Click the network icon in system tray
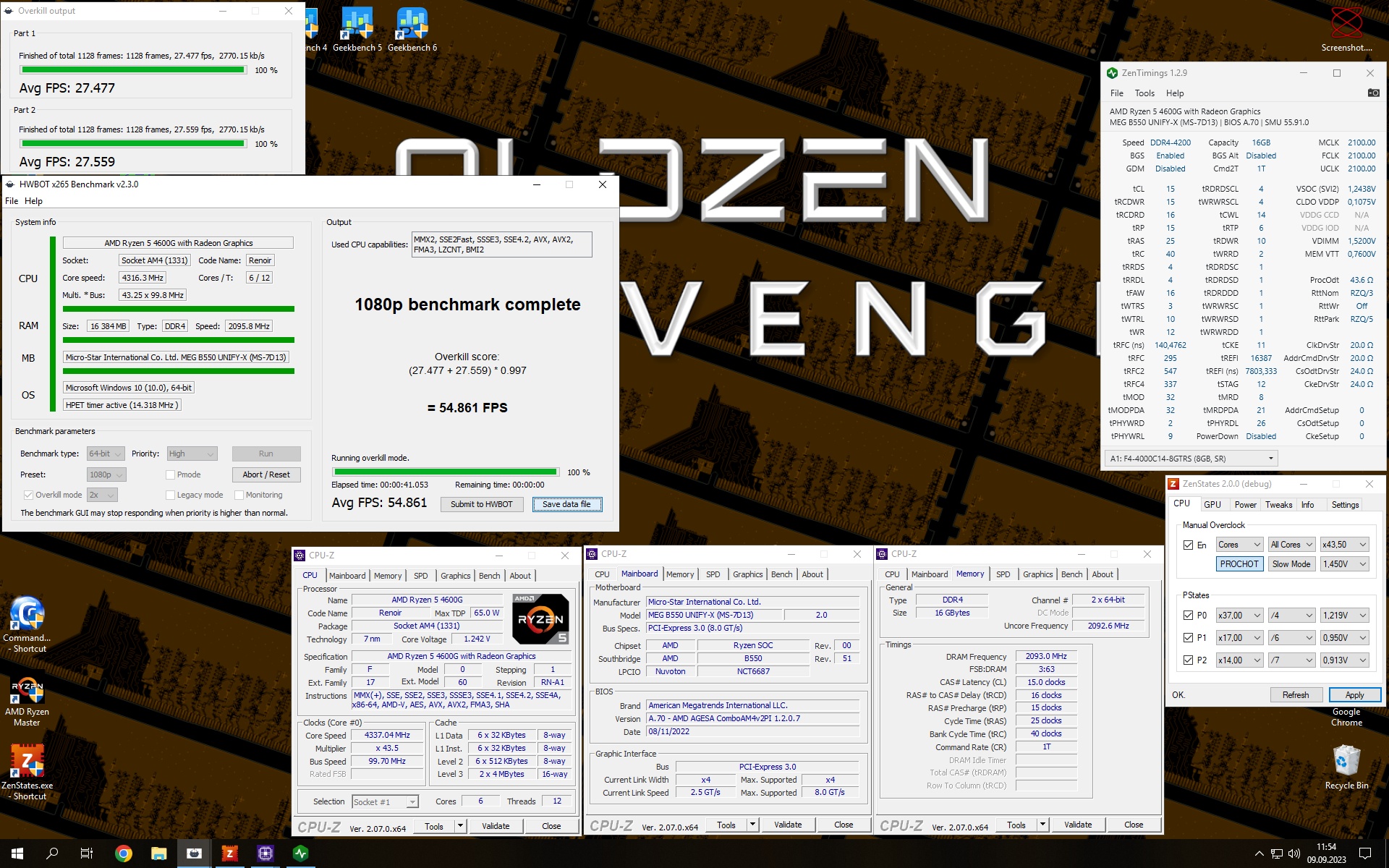Viewport: 1389px width, 868px height. (1277, 854)
